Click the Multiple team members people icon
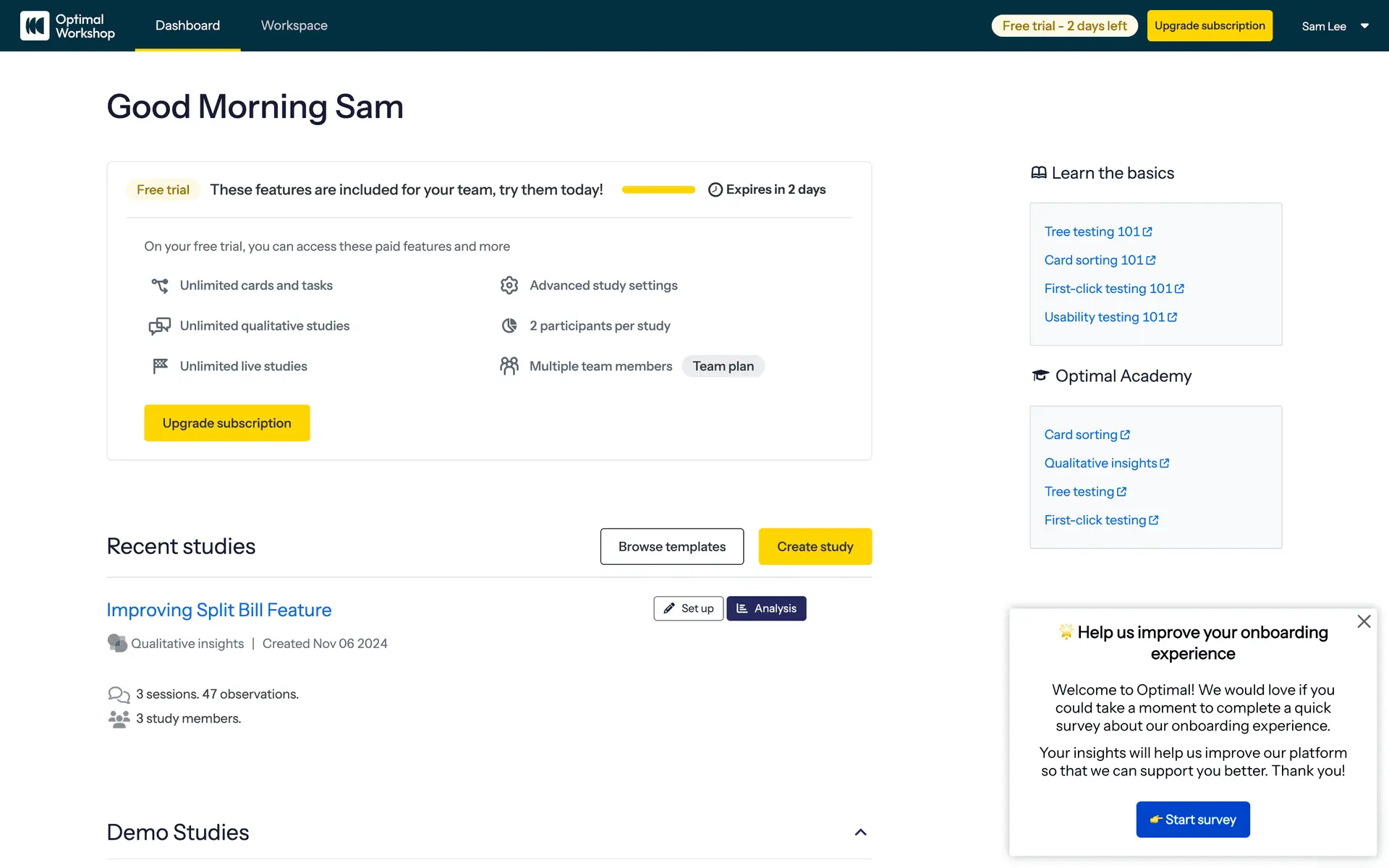1389x868 pixels. point(509,366)
